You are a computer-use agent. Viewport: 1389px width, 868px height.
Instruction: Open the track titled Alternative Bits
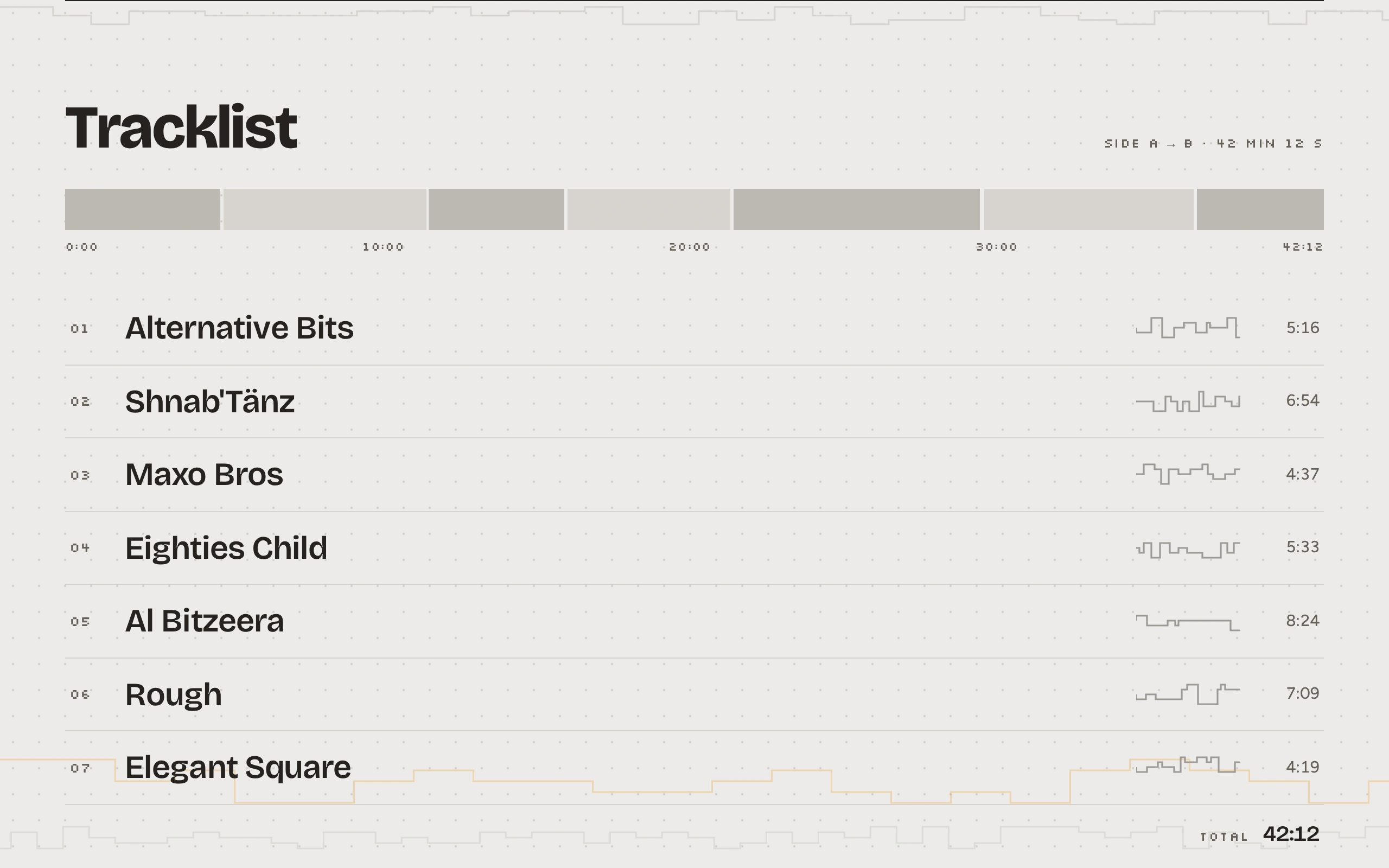tap(239, 328)
